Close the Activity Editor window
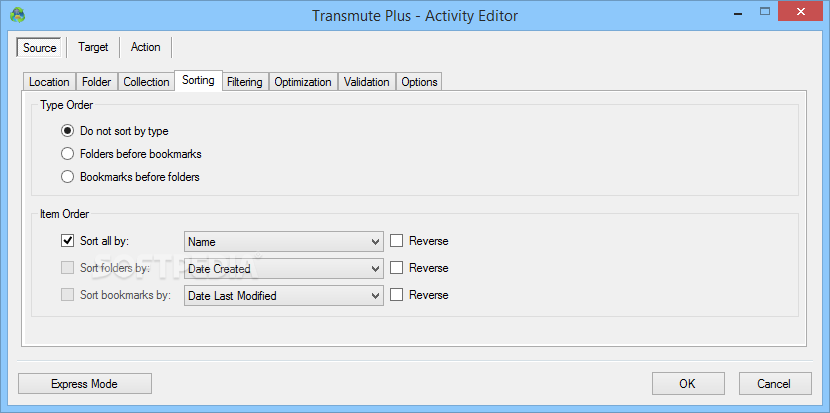 click(x=802, y=11)
